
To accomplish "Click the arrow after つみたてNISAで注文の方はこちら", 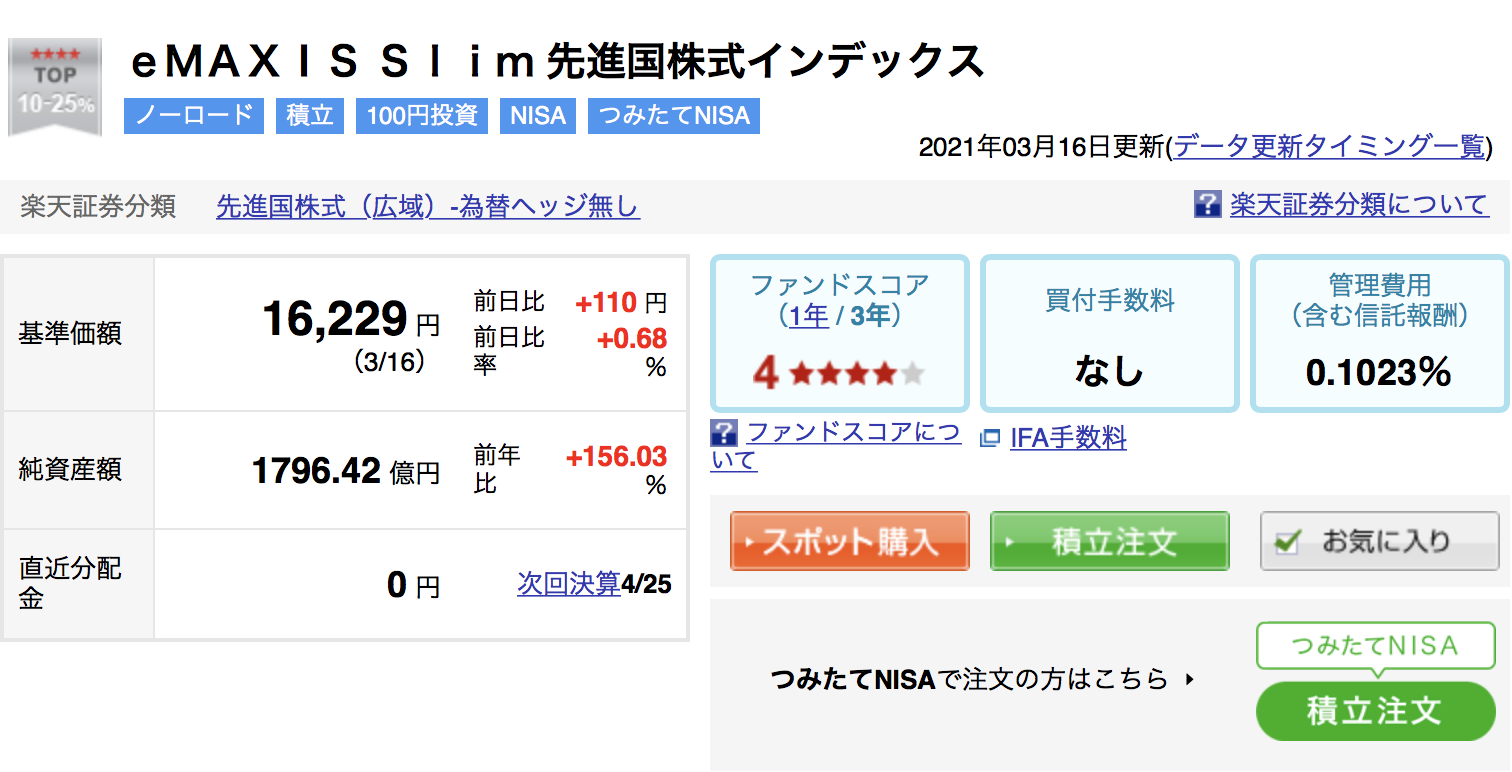I will point(1189,680).
